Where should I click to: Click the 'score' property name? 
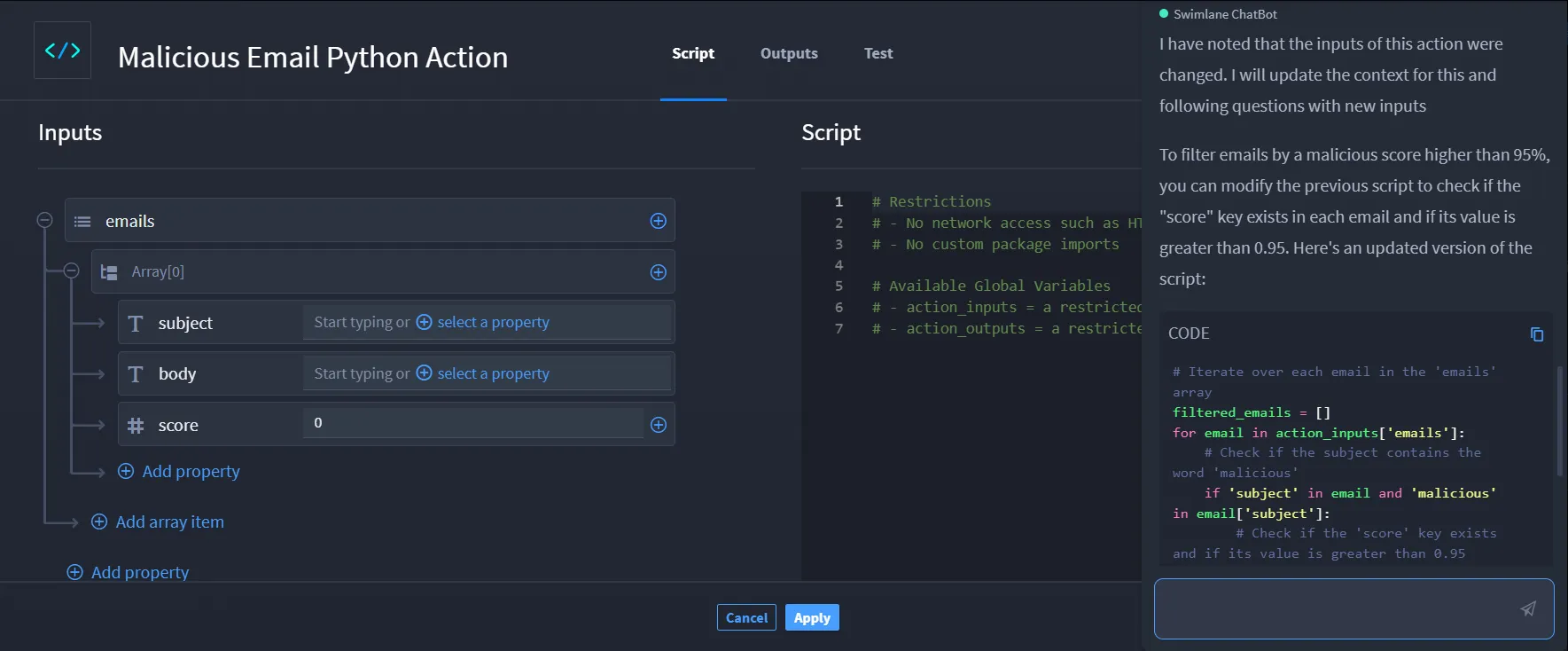coord(178,425)
